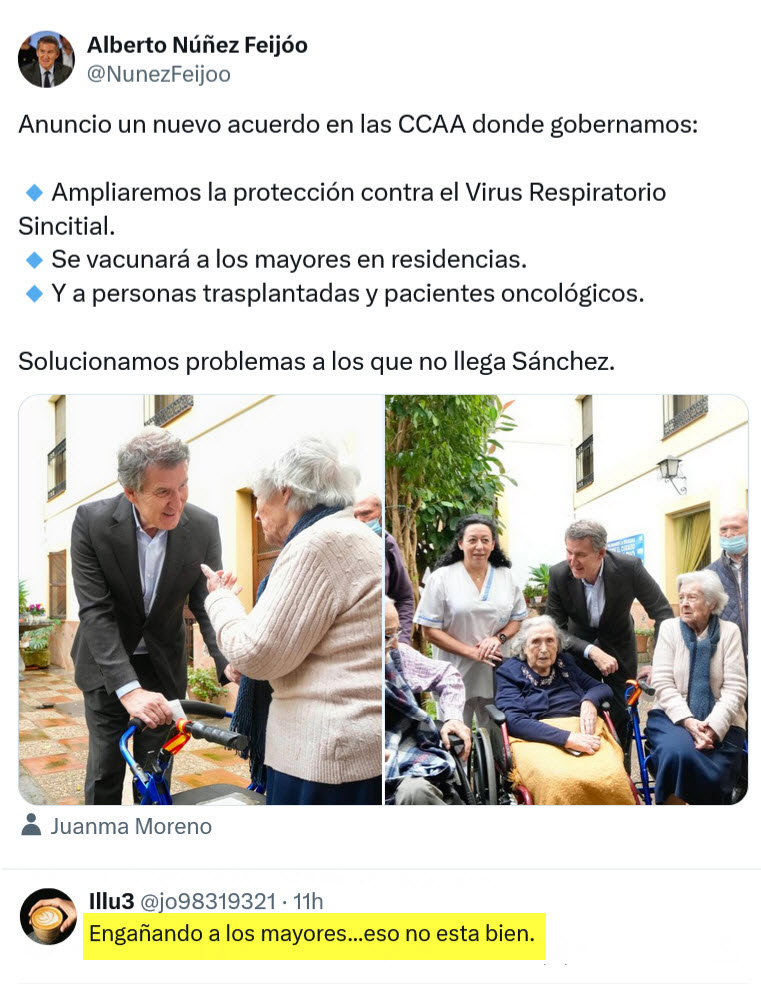Click third blue diamond before 'Y a personas'
761x985 pixels.
click(34, 293)
